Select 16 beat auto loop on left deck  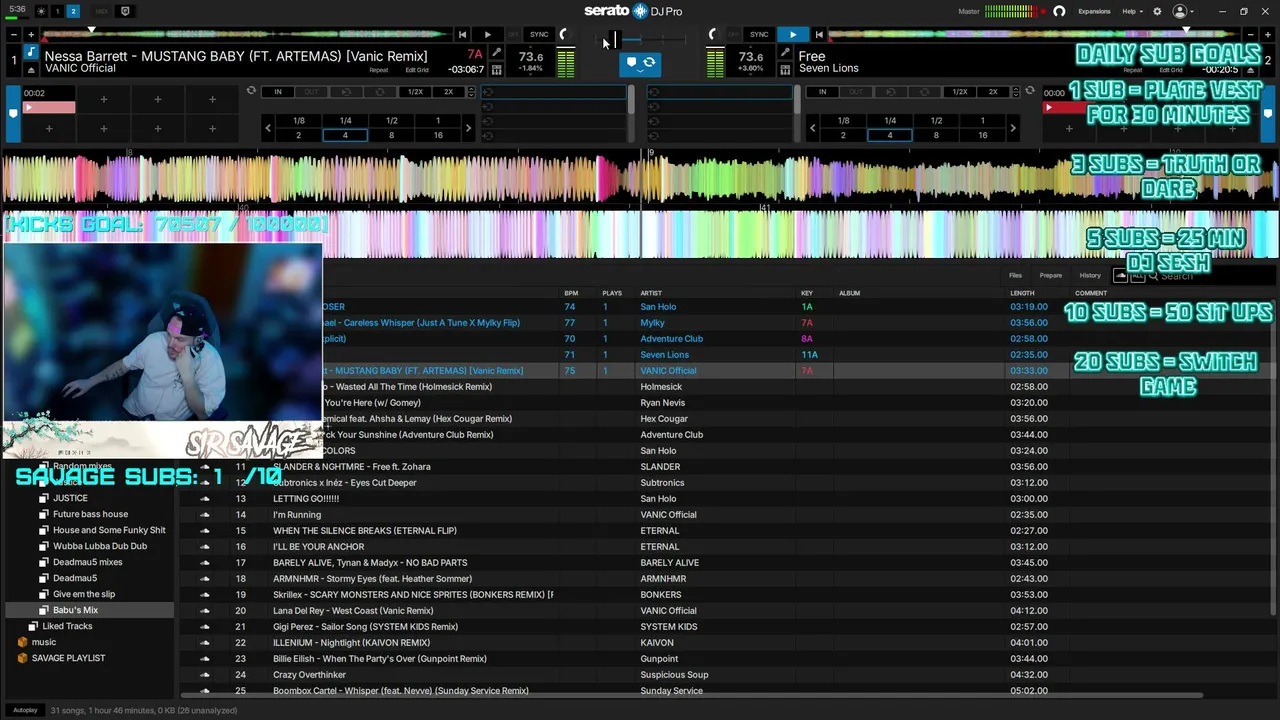point(438,135)
